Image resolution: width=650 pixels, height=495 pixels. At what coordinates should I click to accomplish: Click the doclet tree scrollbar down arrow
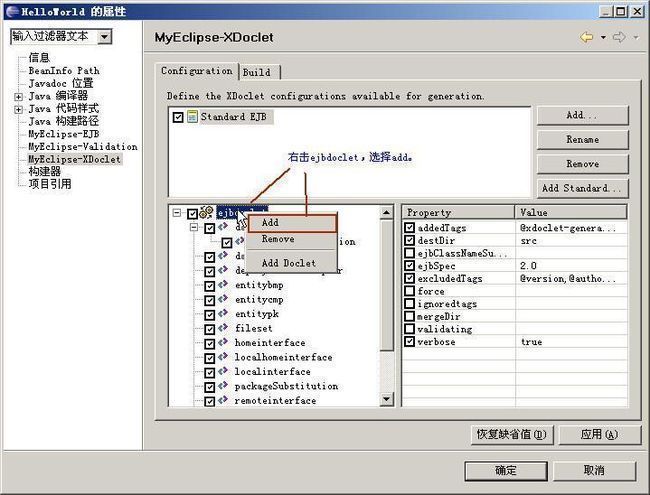386,400
